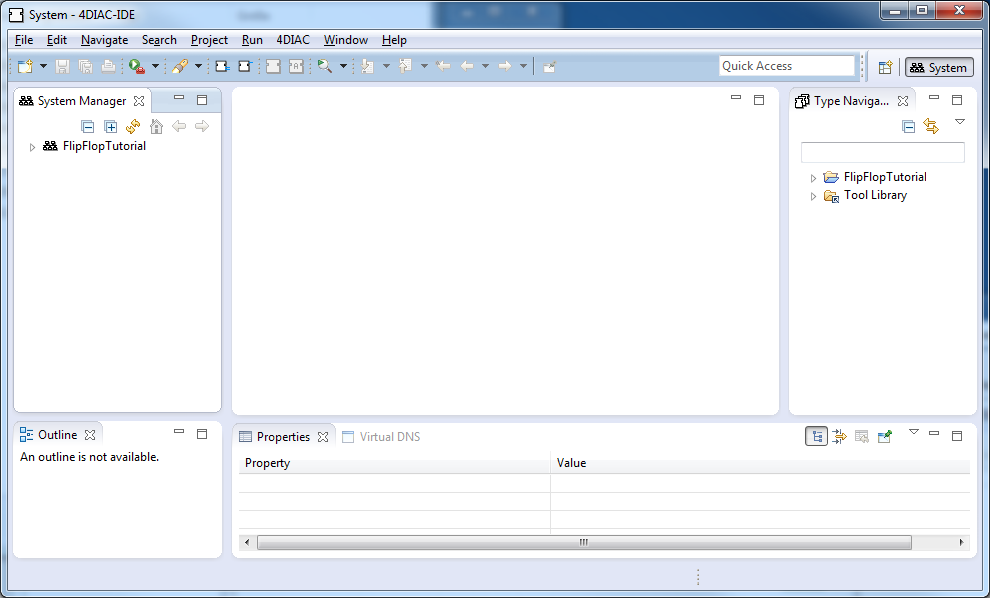This screenshot has width=990, height=598.
Task: Click the Previous Annotation toolbar icon
Action: (405, 66)
